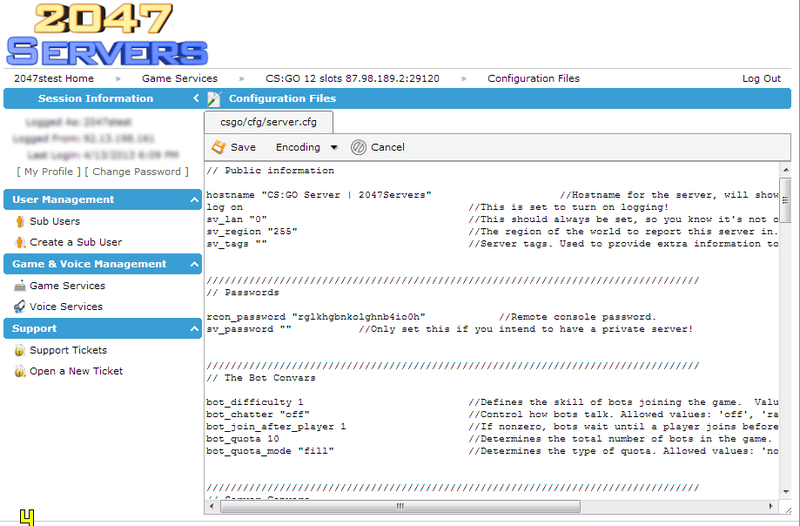Open Game Services breadcrumb link
The height and width of the screenshot is (526, 800).
(180, 79)
